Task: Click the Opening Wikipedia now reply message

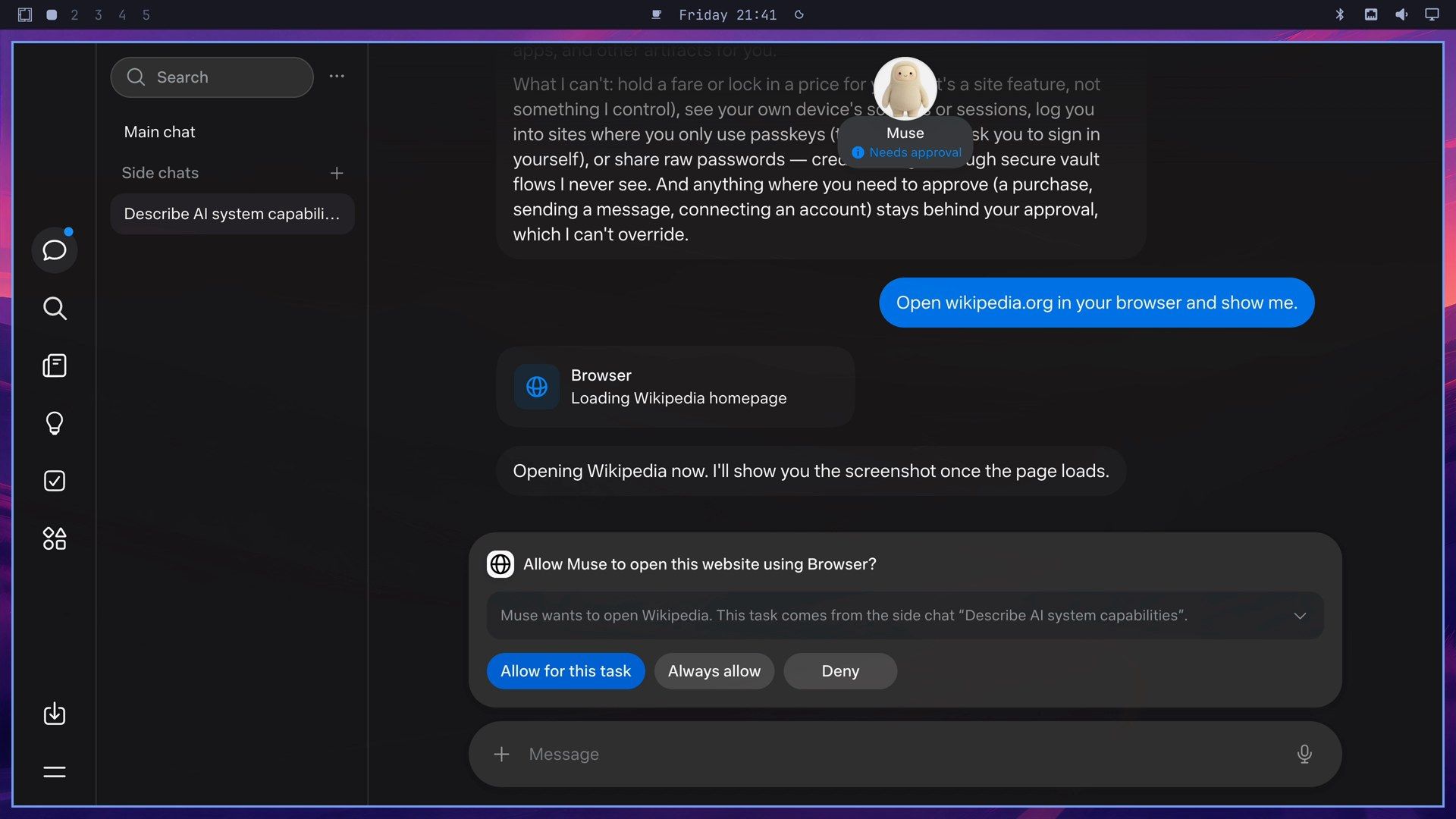Action: (811, 471)
